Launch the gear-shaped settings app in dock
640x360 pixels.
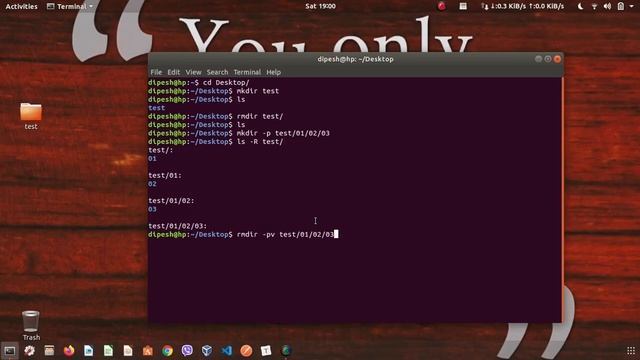[29, 351]
